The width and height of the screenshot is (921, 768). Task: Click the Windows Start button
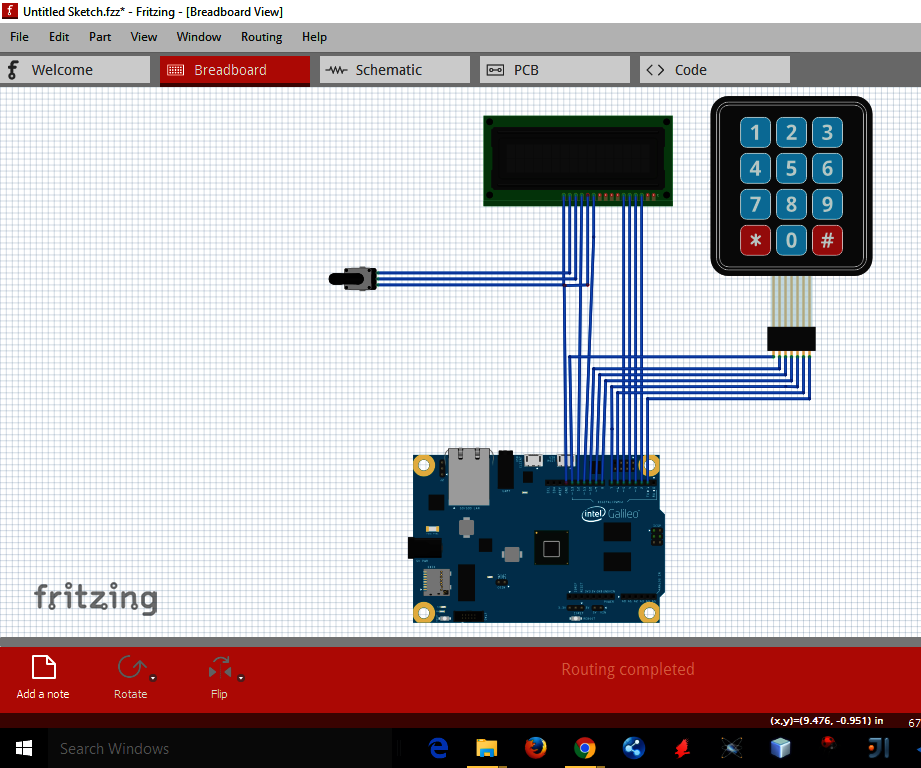23,747
